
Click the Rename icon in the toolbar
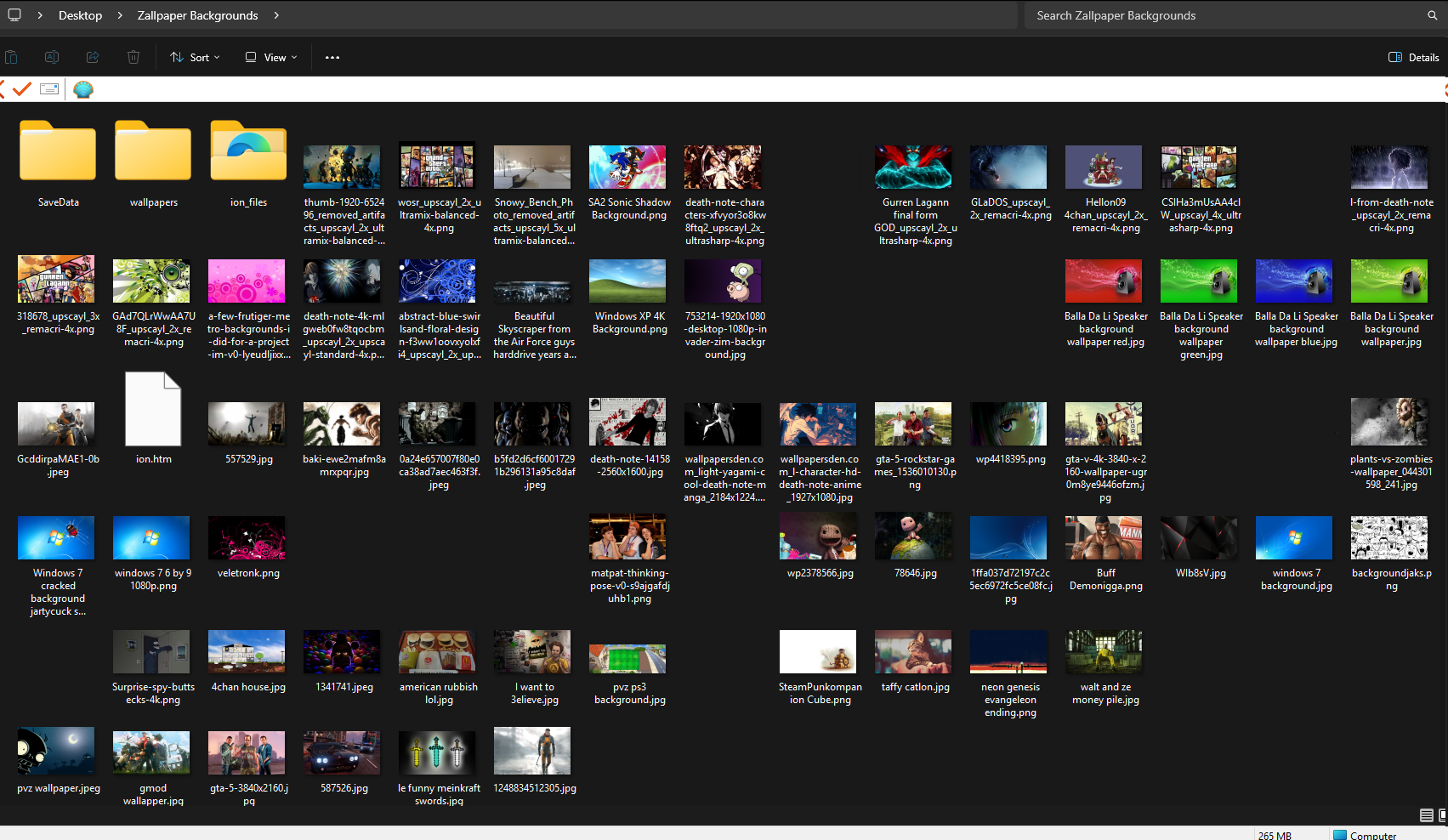[x=52, y=57]
